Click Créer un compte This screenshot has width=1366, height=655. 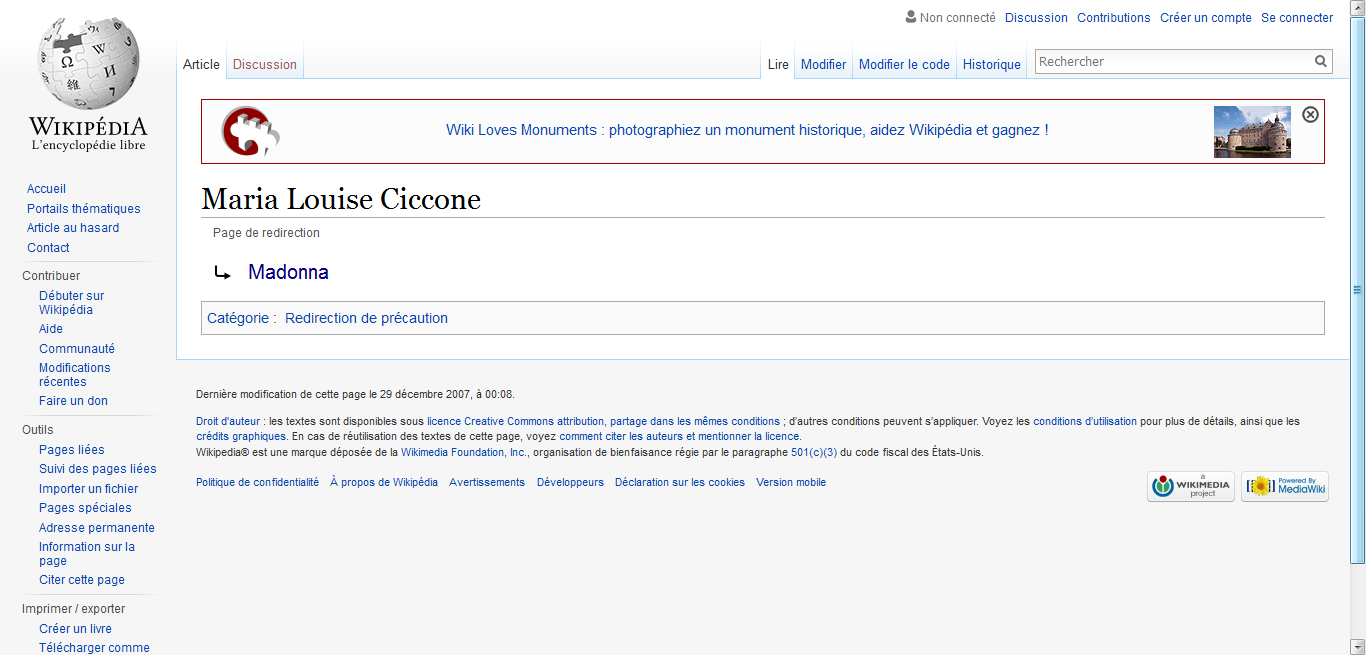click(x=1206, y=17)
